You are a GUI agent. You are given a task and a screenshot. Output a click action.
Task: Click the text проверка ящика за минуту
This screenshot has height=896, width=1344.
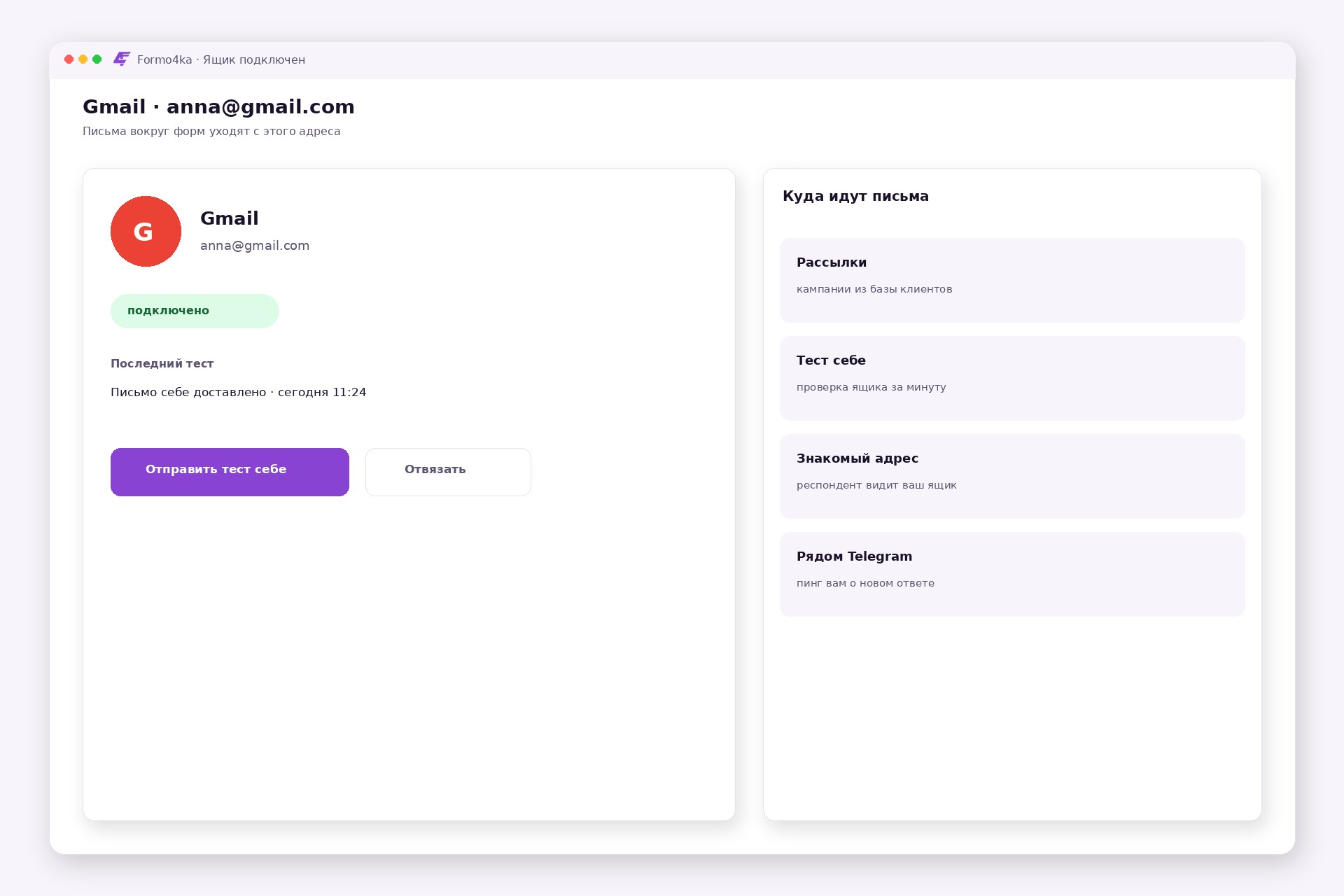coord(871,387)
